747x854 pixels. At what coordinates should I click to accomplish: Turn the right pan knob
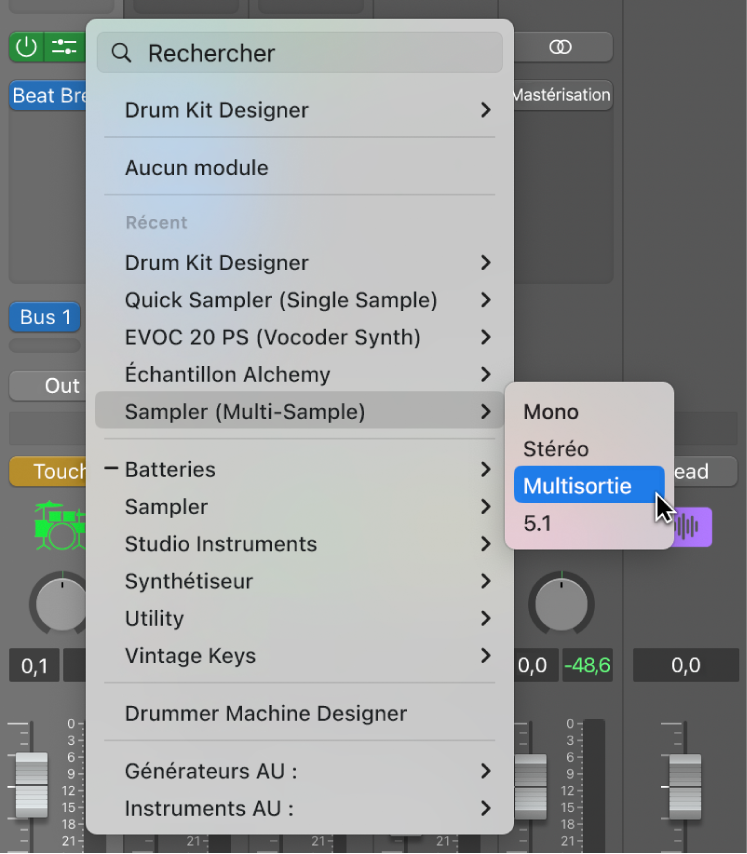562,603
